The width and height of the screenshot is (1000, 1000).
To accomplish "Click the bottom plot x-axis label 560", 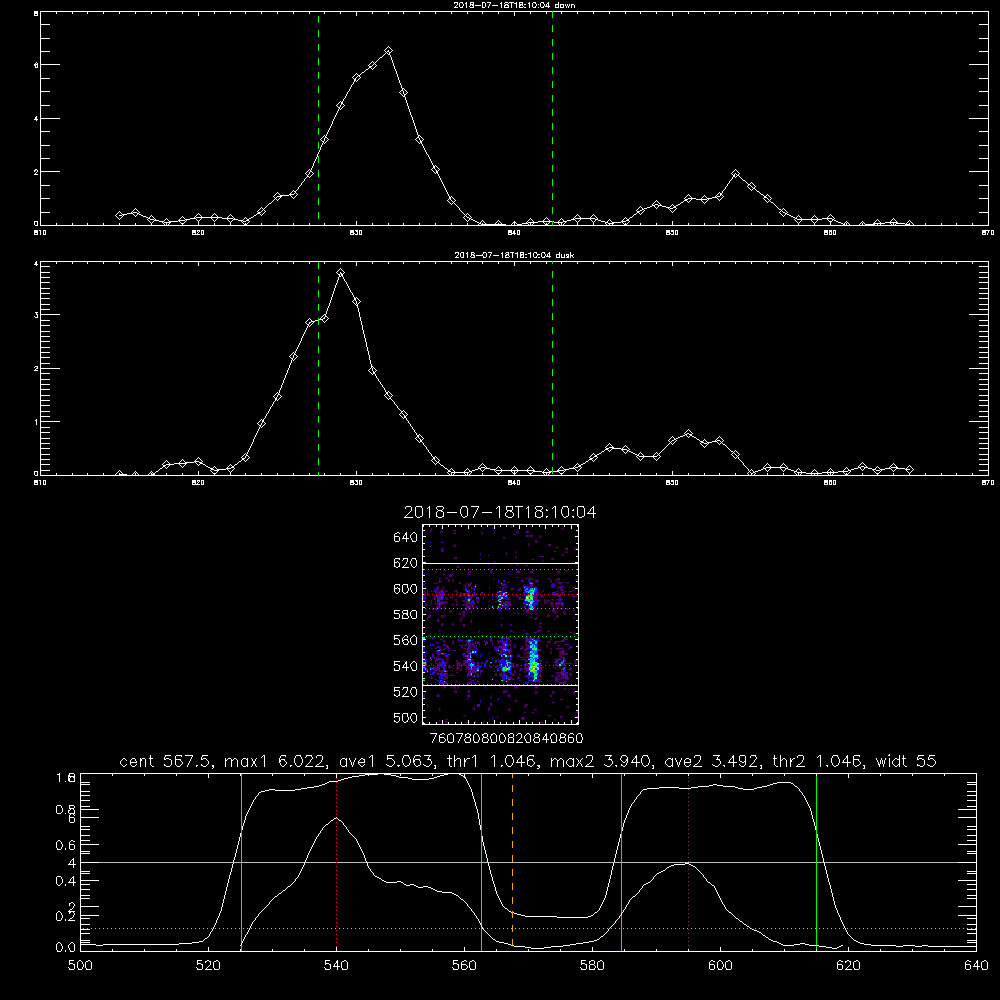I will [x=464, y=966].
